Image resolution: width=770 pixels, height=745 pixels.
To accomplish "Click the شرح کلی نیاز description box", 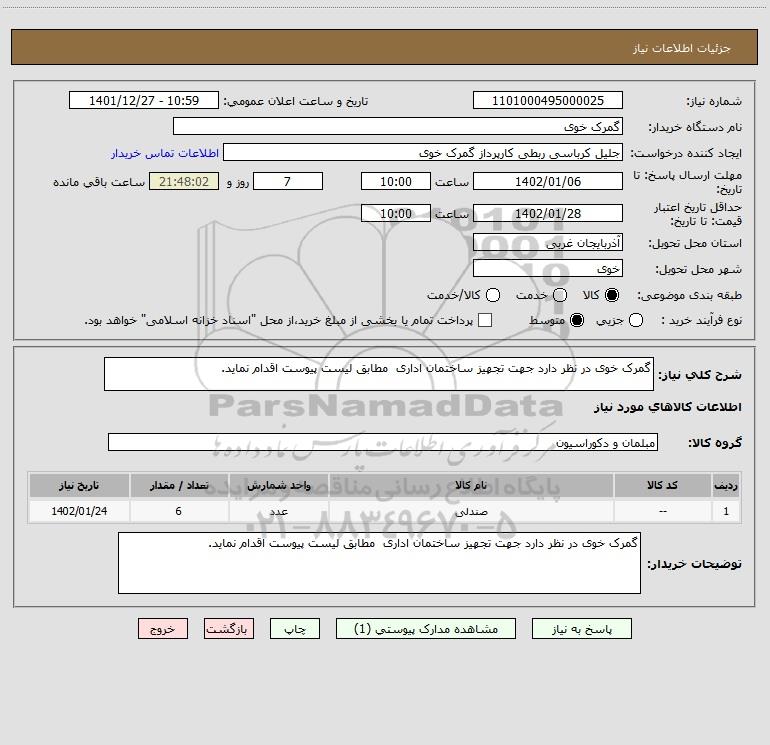I will click(379, 374).
